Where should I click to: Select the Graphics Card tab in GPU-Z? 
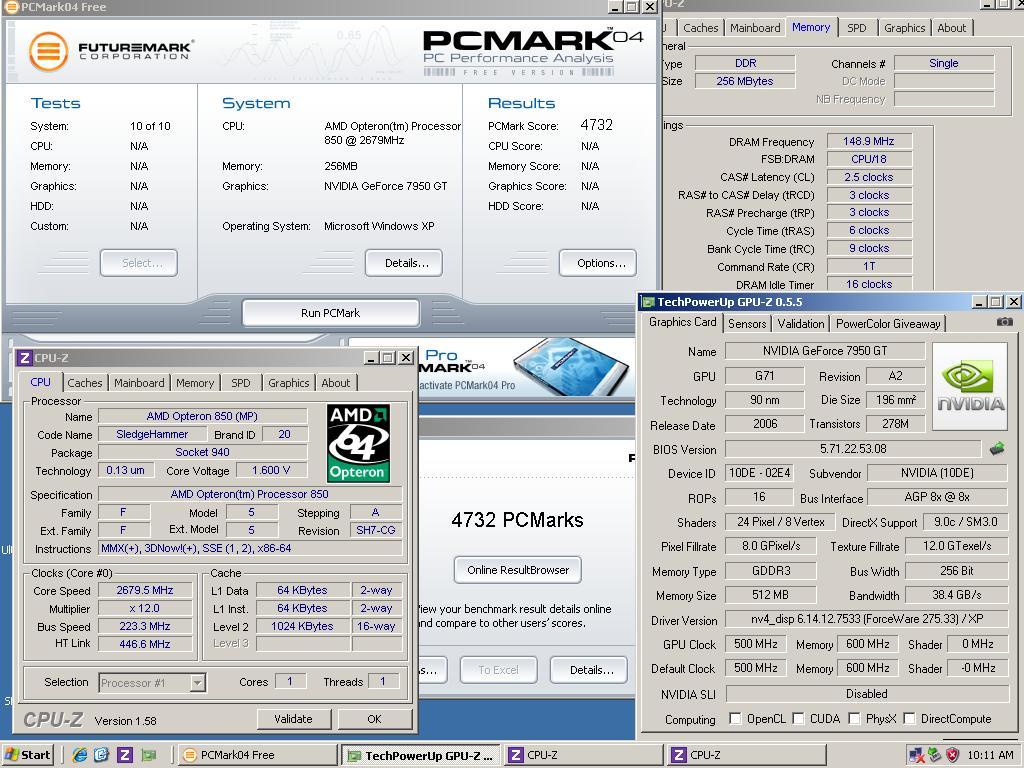tap(682, 322)
